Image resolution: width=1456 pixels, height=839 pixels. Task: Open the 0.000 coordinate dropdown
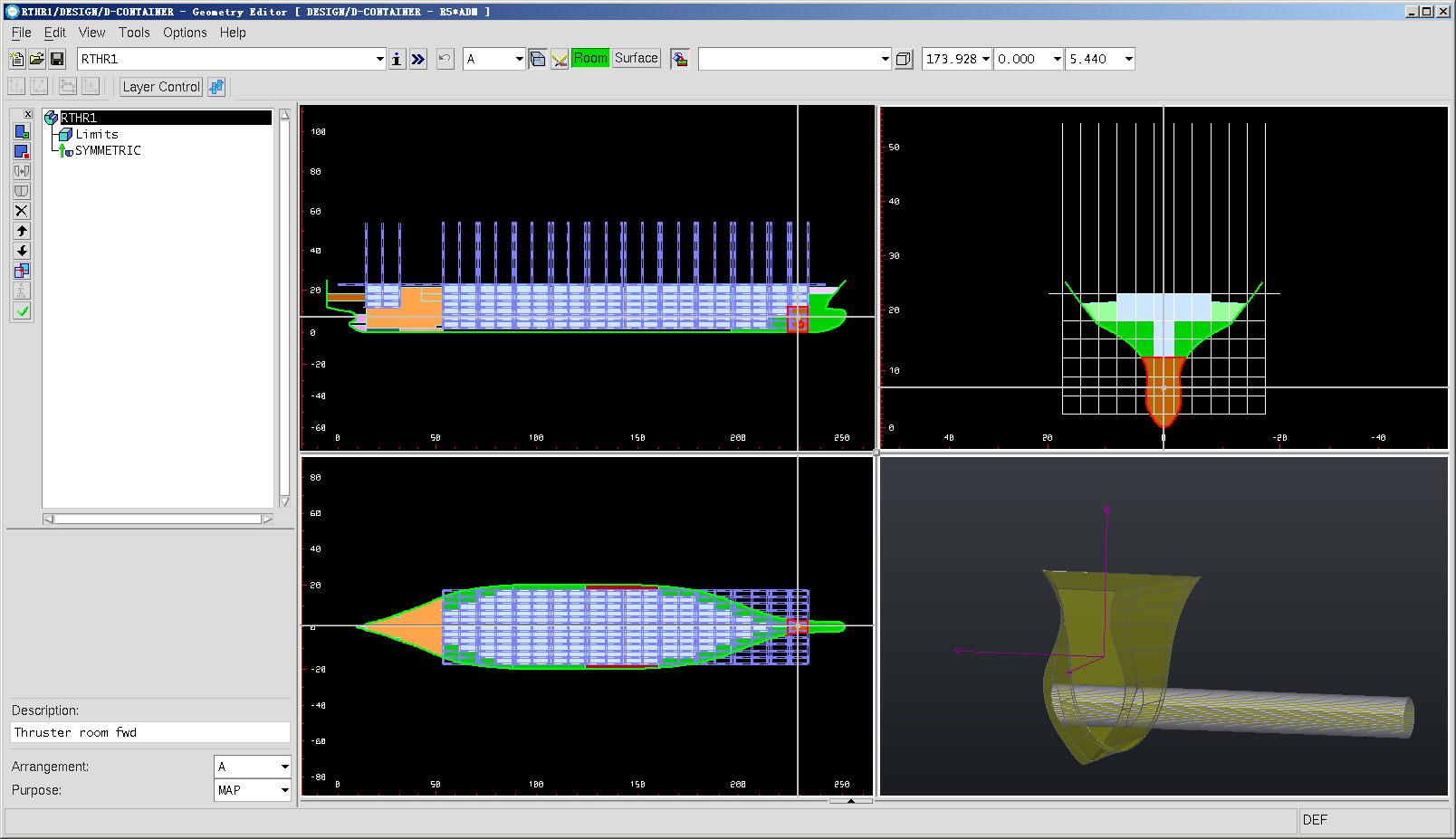point(1057,59)
